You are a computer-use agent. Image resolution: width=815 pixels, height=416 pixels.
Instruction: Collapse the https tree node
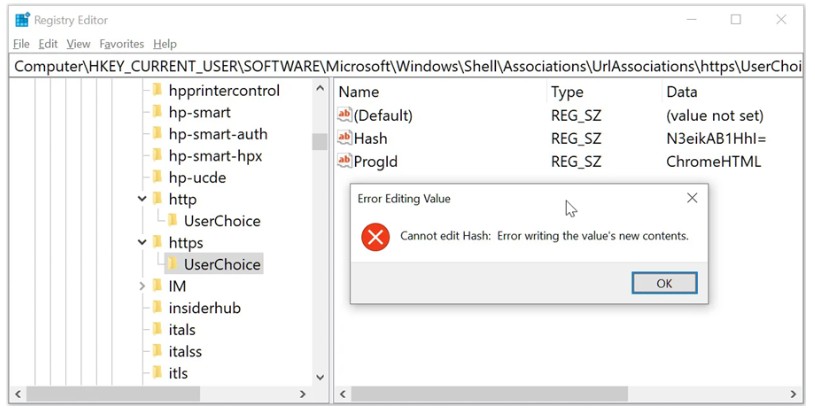pos(142,243)
